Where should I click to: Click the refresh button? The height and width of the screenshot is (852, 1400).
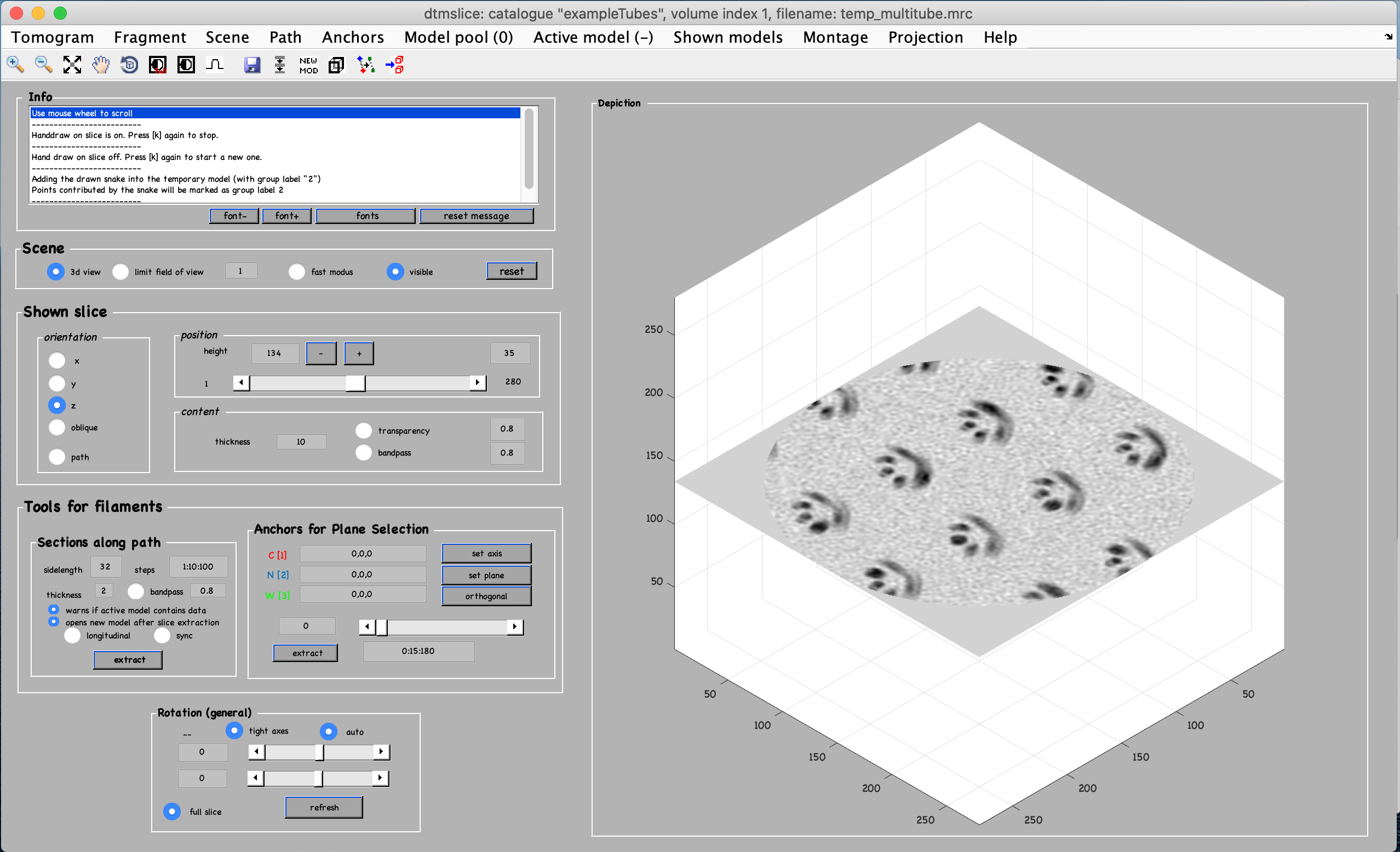click(x=324, y=807)
